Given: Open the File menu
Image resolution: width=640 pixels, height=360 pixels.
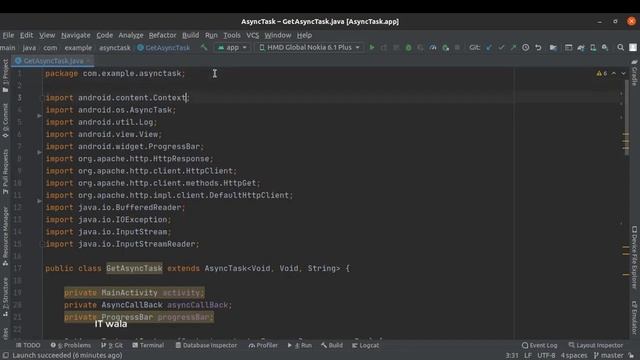Looking at the screenshot, I should 8,36.
